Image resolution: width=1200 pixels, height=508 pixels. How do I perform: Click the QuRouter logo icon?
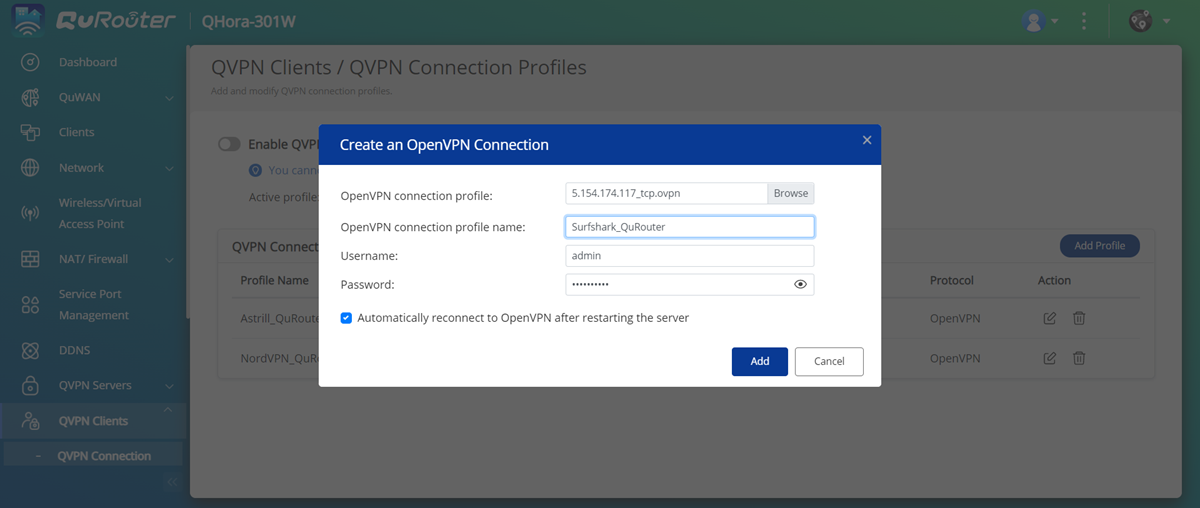click(x=27, y=21)
